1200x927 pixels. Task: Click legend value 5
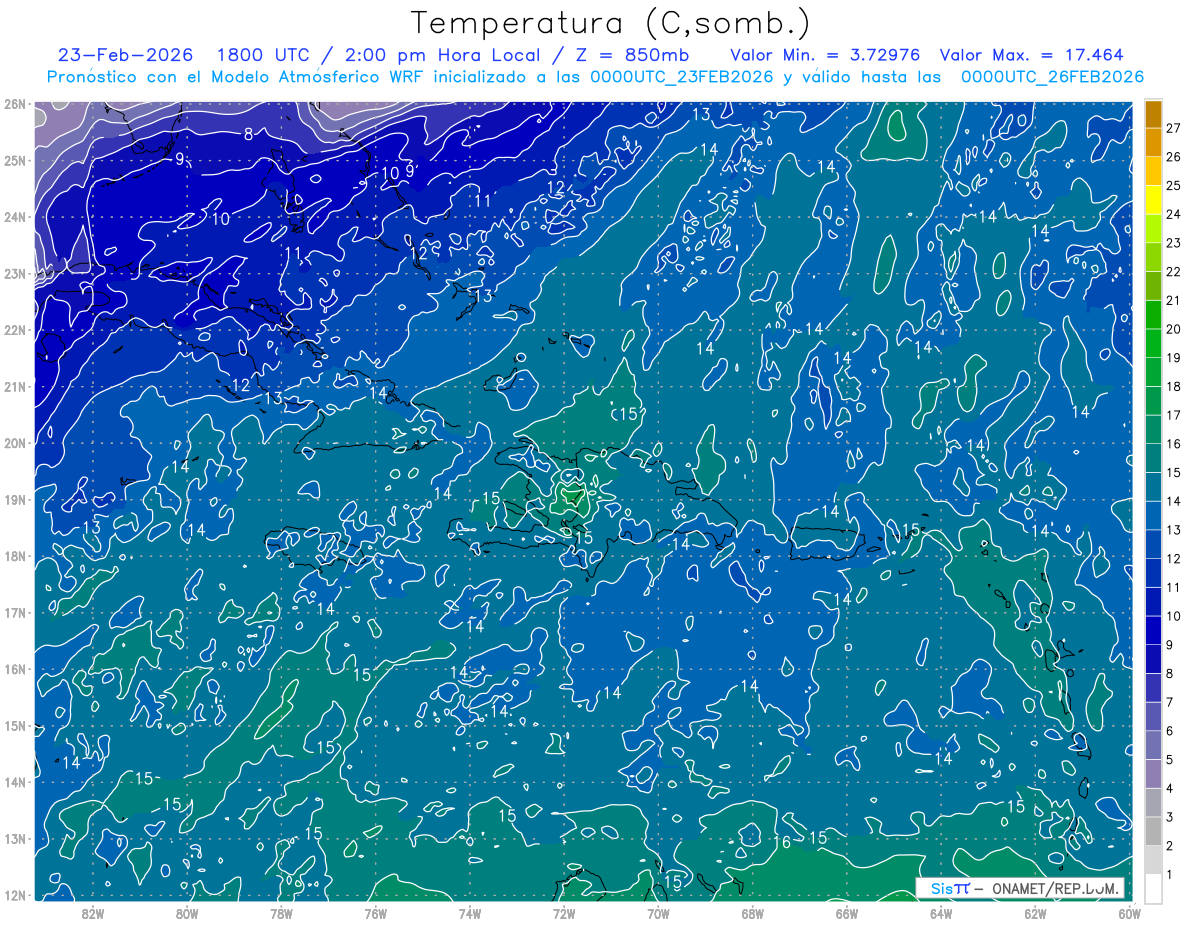coord(1170,760)
